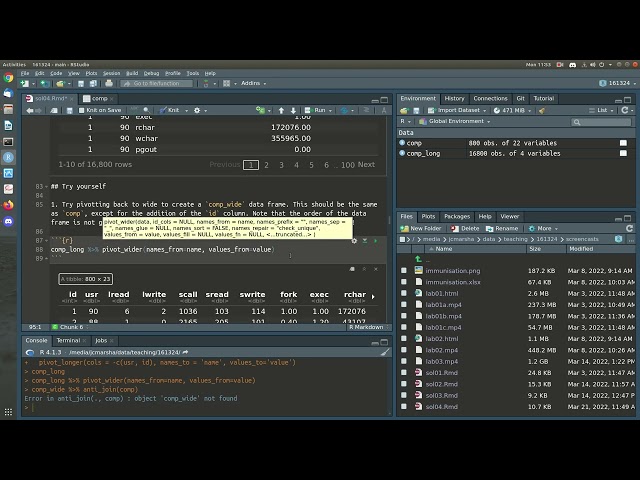Click the Find/Replace magnifier icon in editor
This screenshot has width=640, height=480.
tap(147, 110)
